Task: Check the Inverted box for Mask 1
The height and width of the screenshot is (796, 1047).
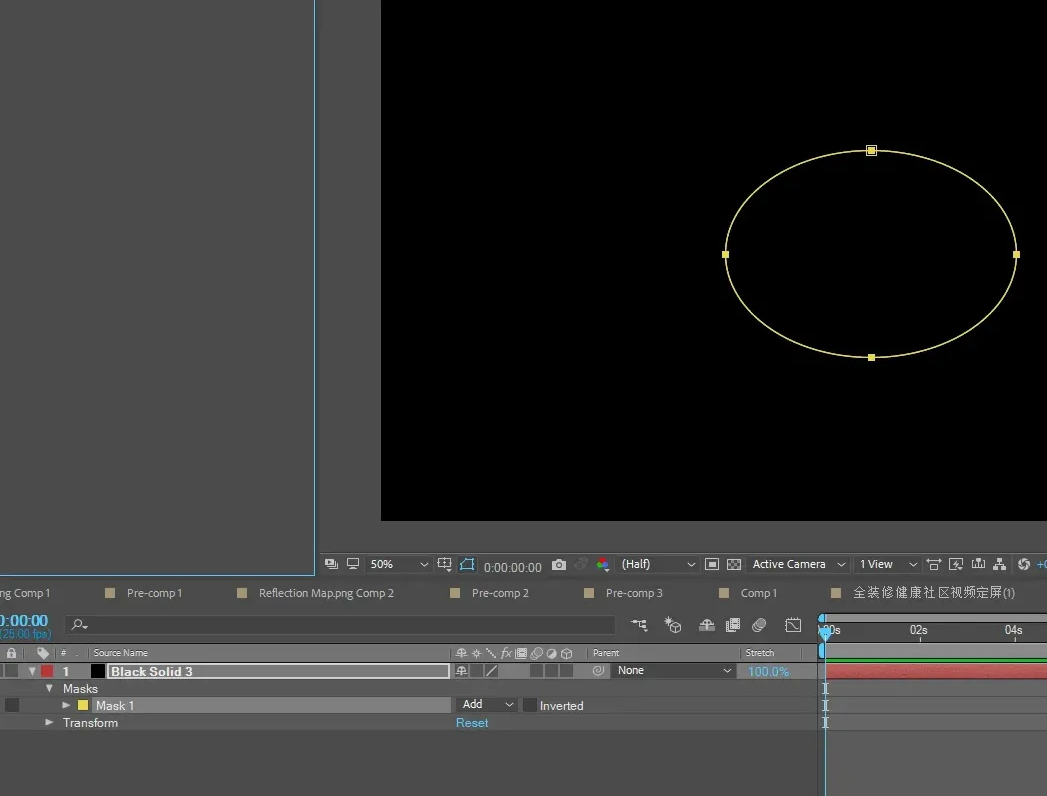Action: (x=530, y=706)
